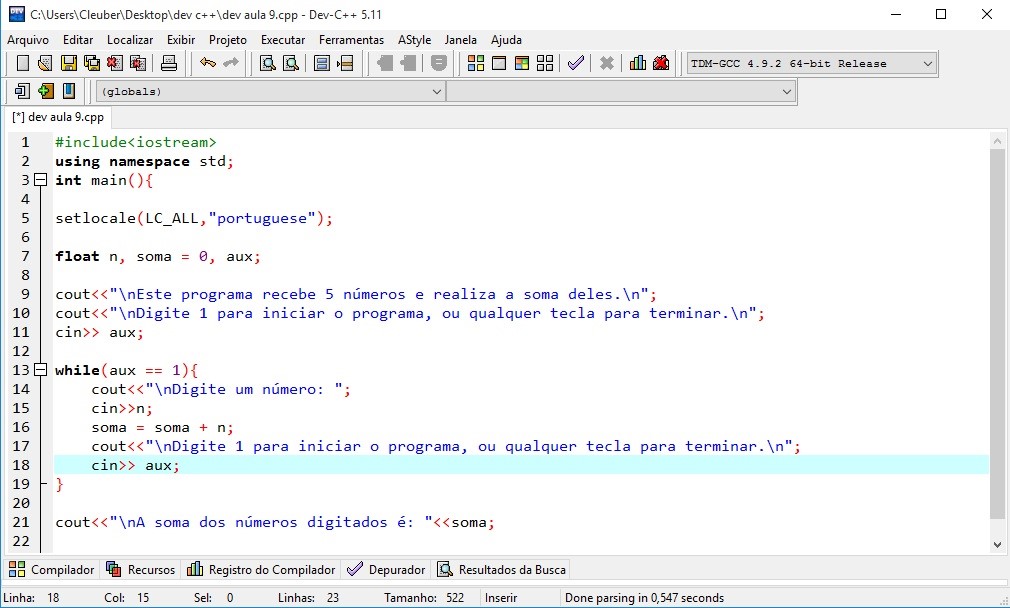Click the Close All files toolbar icon

click(x=138, y=63)
